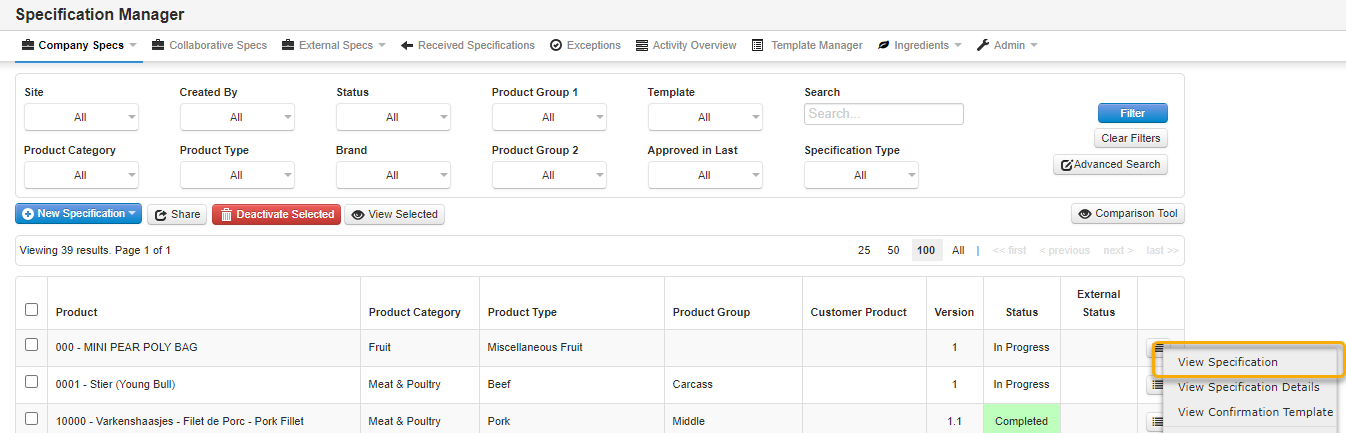Viewport: 1346px width, 433px height.
Task: Click the Comparison Tool eye icon
Action: [1084, 214]
